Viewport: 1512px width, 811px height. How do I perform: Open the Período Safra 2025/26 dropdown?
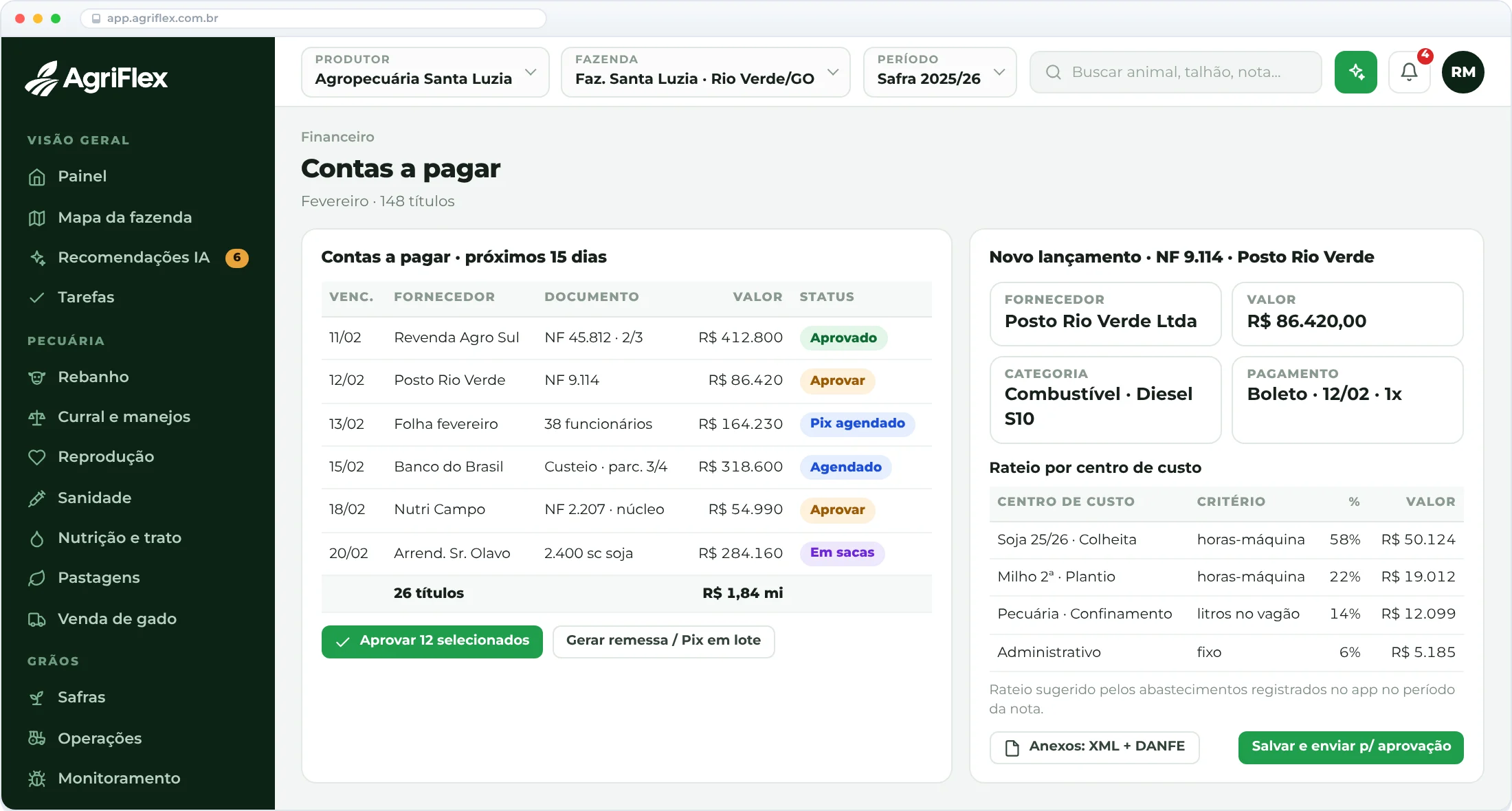[x=940, y=72]
